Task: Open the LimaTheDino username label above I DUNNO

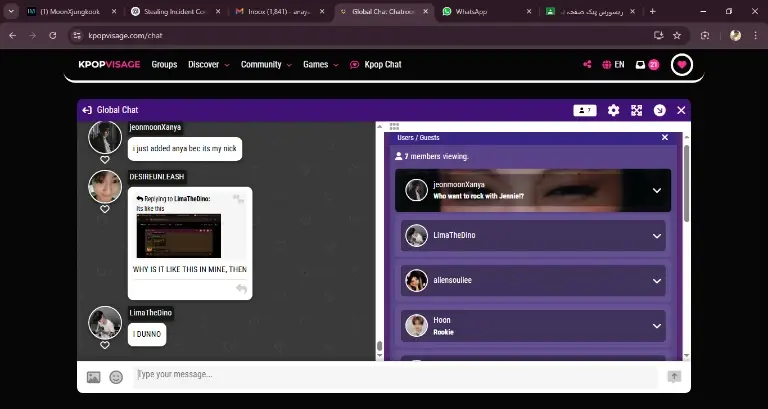Action: click(x=150, y=313)
